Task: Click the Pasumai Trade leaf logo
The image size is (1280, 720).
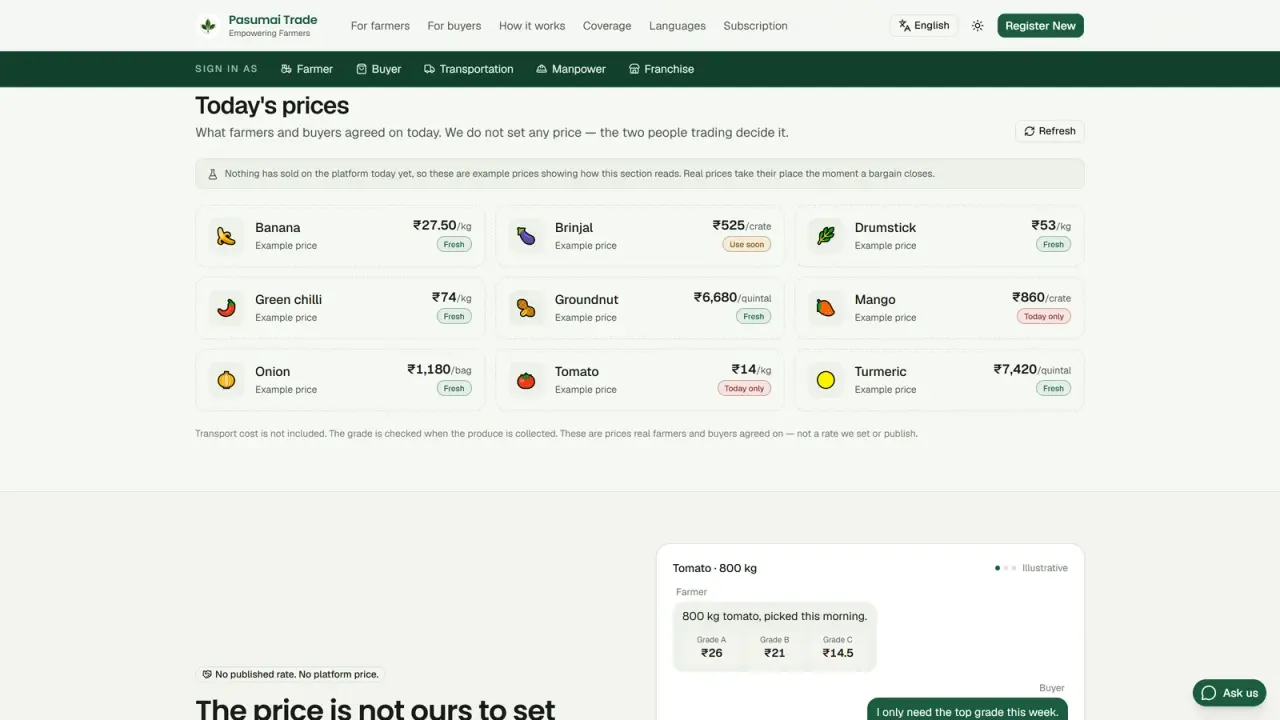Action: 208,26
